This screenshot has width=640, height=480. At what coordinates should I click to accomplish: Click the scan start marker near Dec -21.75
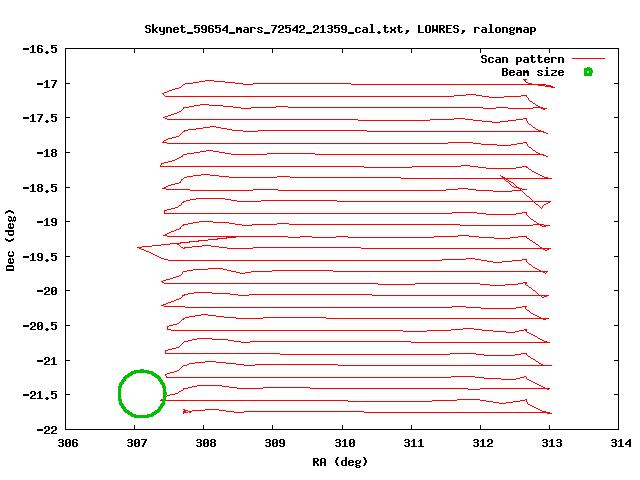point(185,411)
